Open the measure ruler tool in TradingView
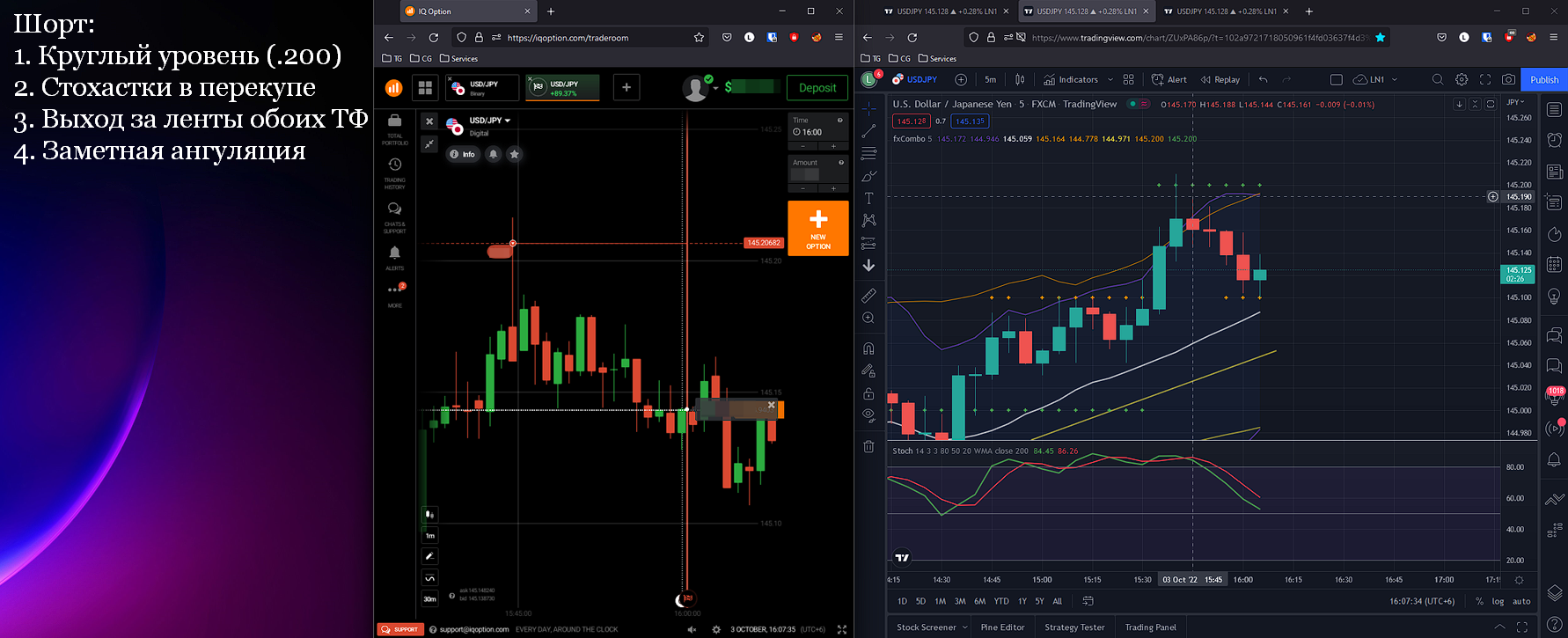 click(868, 295)
